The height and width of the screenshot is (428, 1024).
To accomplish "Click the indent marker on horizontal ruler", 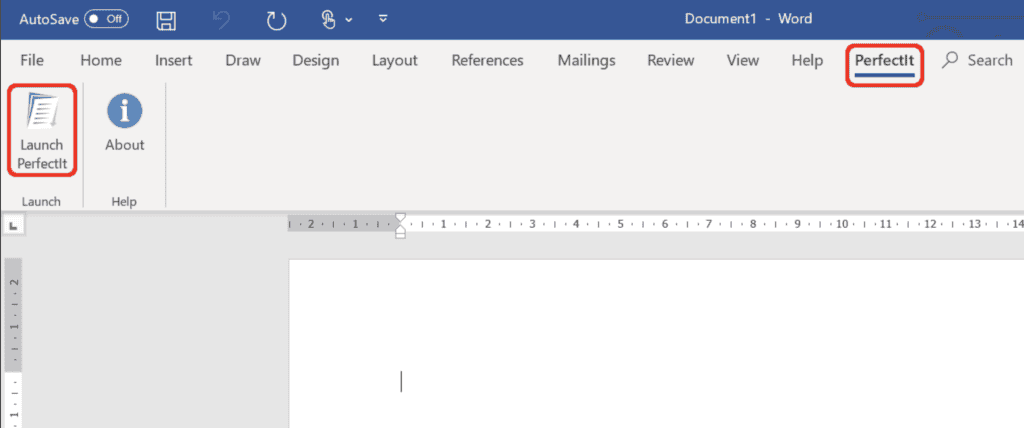I will click(x=400, y=224).
